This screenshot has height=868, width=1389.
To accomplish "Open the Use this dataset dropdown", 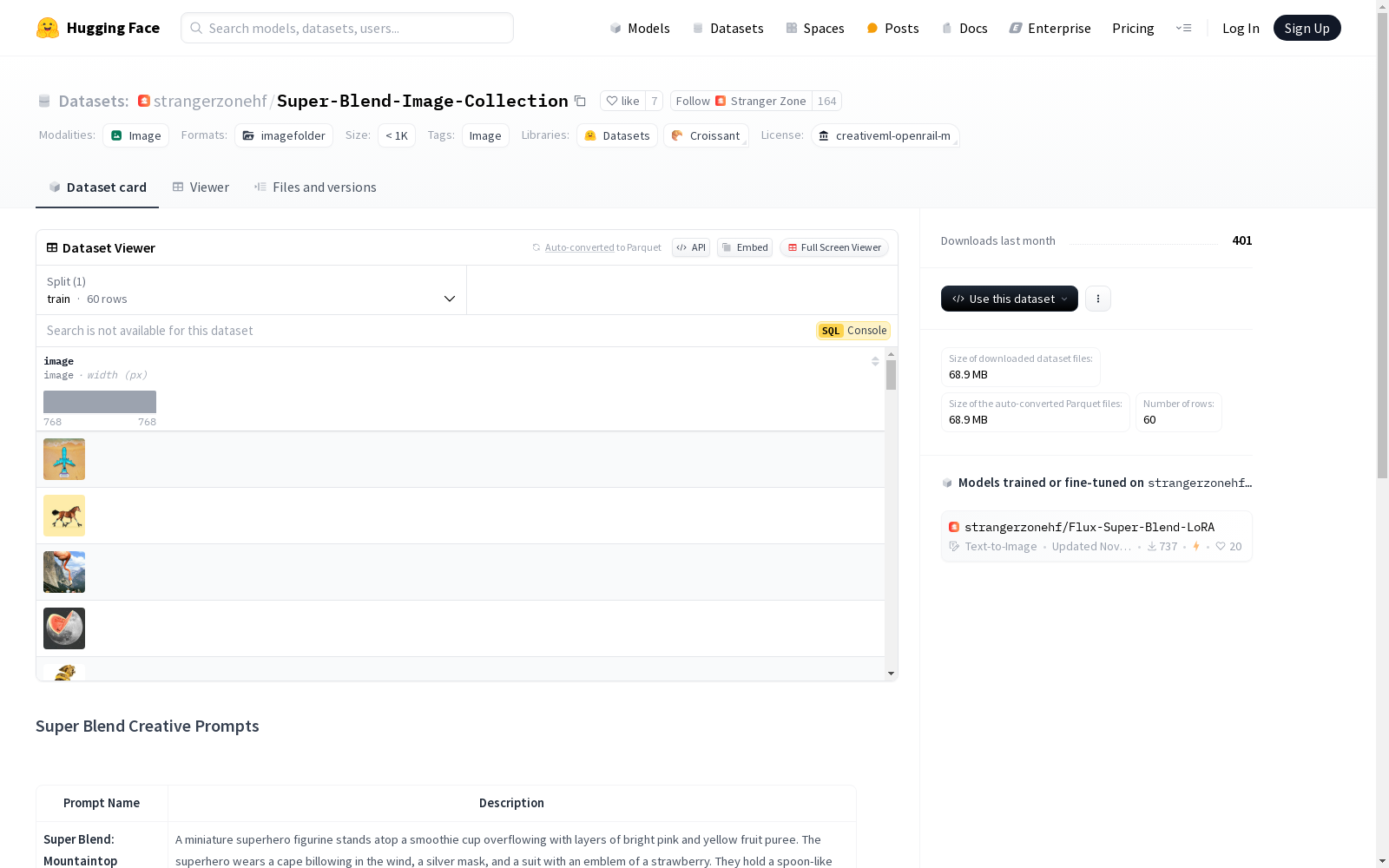I will [1010, 299].
